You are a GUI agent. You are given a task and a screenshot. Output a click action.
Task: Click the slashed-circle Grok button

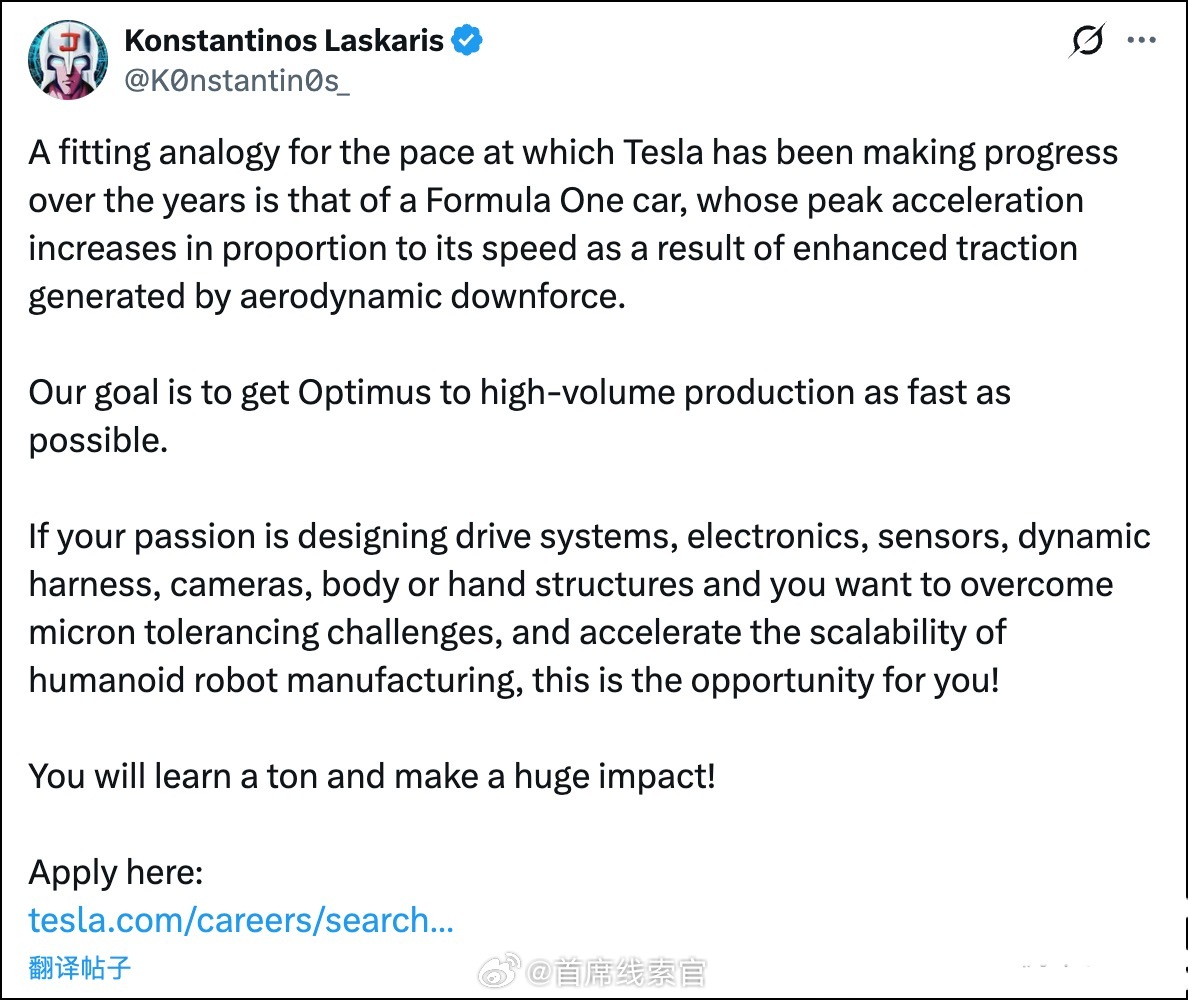point(1088,40)
